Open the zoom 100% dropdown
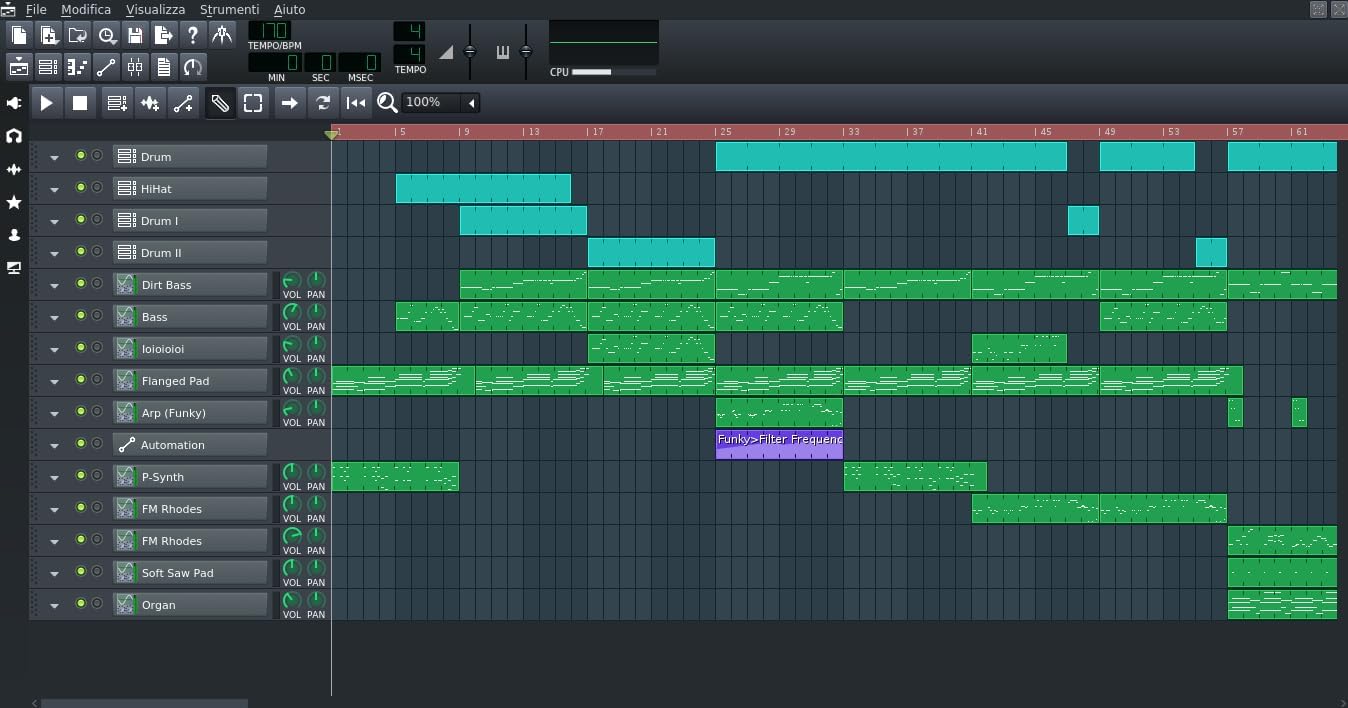This screenshot has height=708, width=1348. pyautogui.click(x=441, y=102)
